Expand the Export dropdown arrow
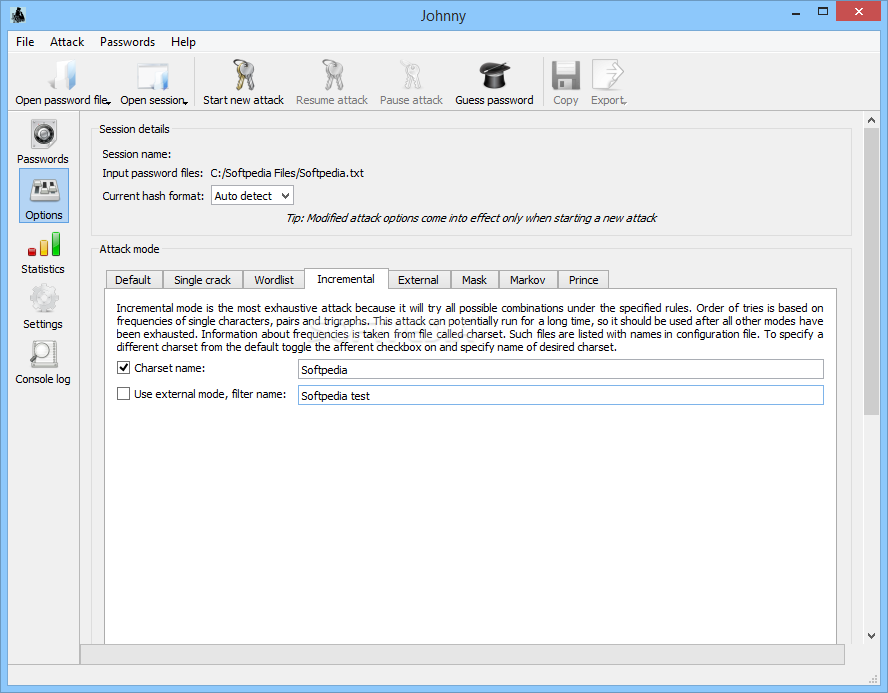This screenshot has height=693, width=888. pos(625,102)
